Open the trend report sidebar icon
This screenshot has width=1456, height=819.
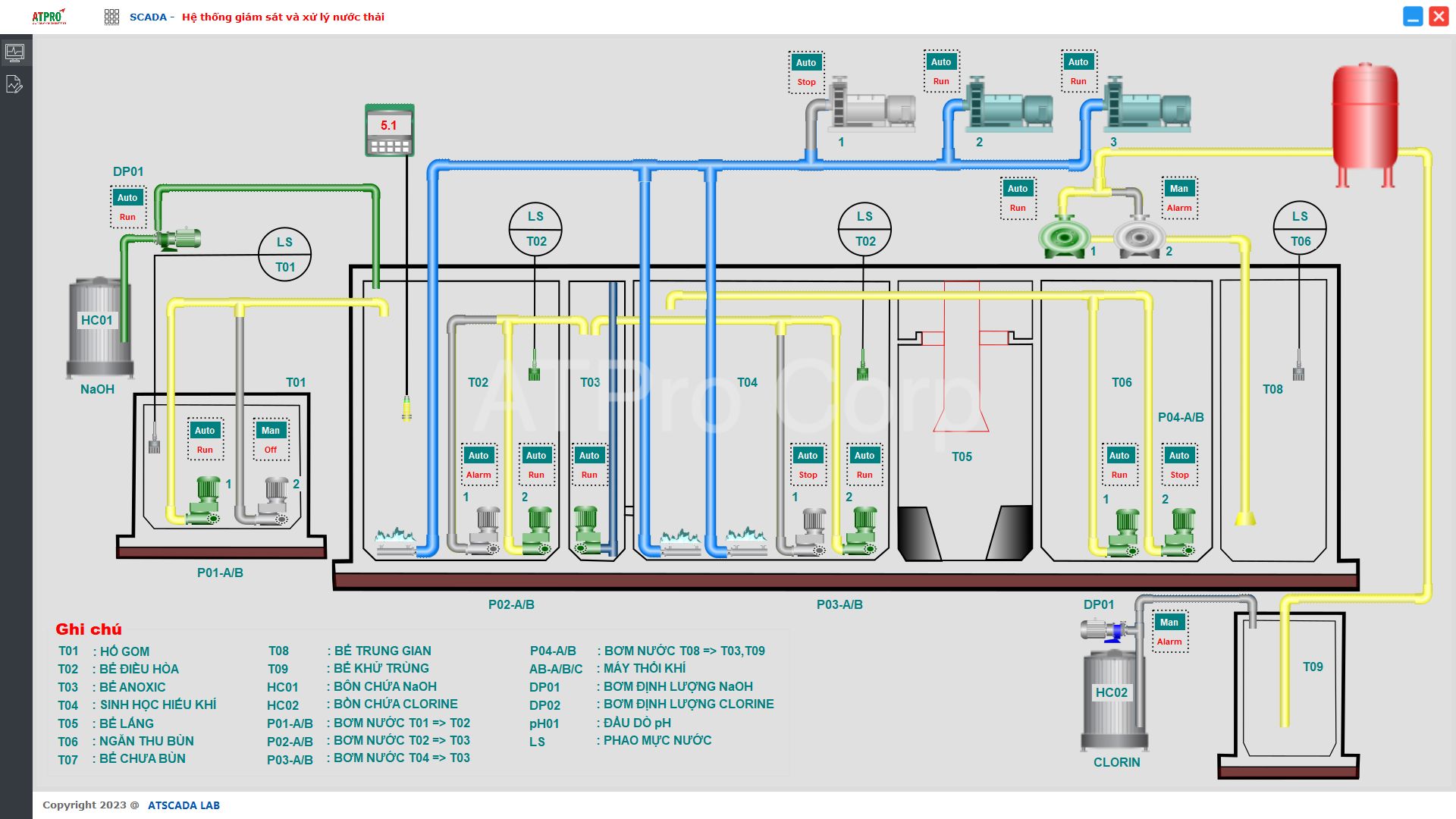click(14, 84)
